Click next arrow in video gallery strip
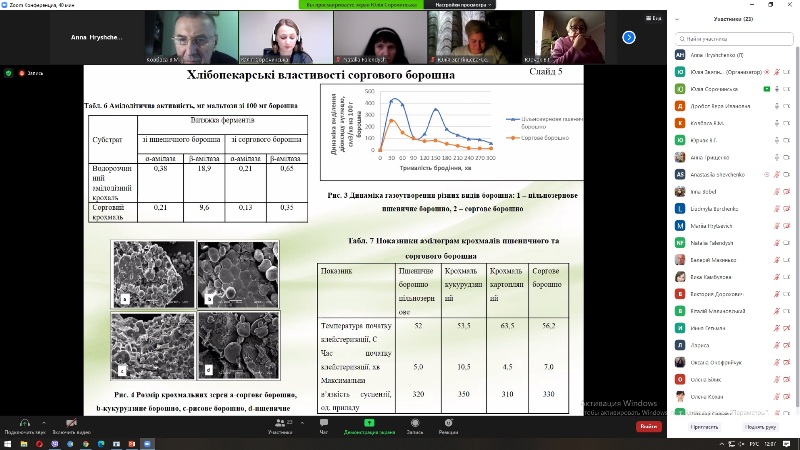The height and width of the screenshot is (450, 800). (x=629, y=37)
